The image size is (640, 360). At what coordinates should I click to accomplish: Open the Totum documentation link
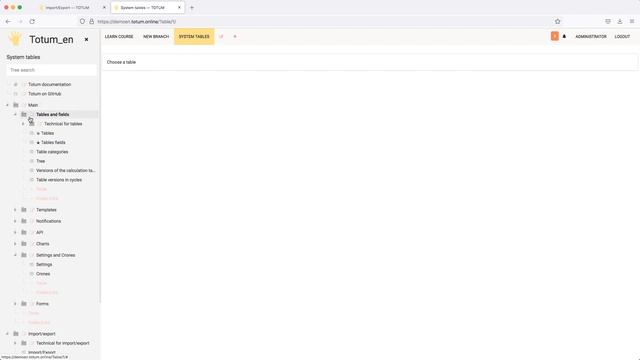(49, 84)
